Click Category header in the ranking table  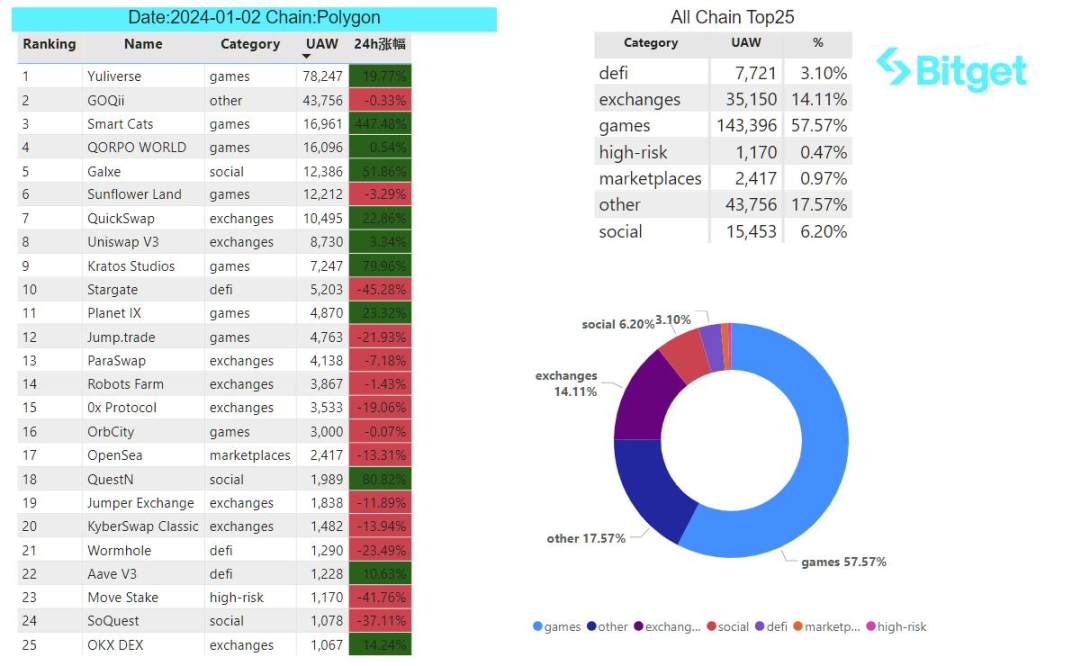coord(250,44)
